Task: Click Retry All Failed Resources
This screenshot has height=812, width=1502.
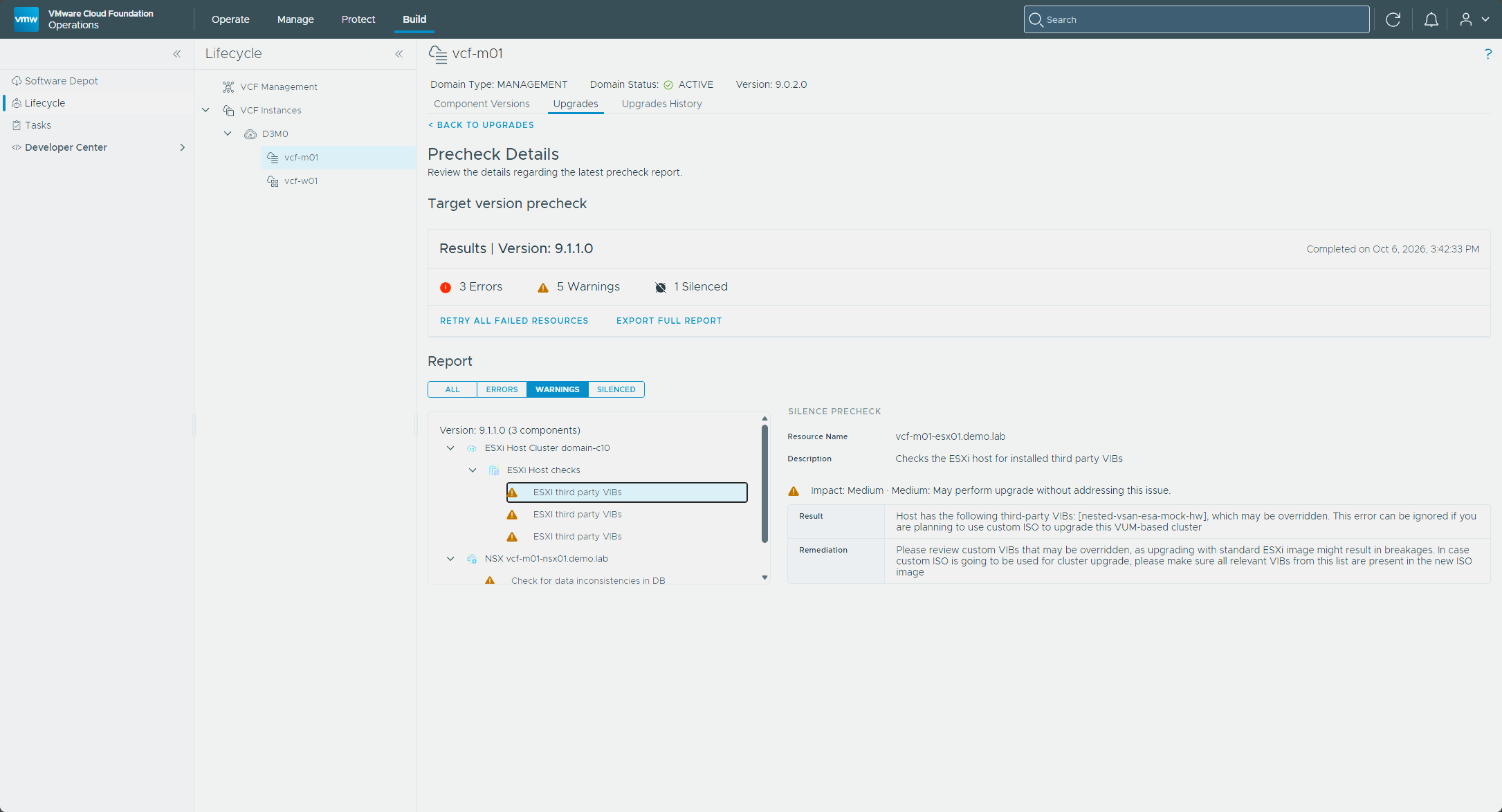Action: click(514, 321)
